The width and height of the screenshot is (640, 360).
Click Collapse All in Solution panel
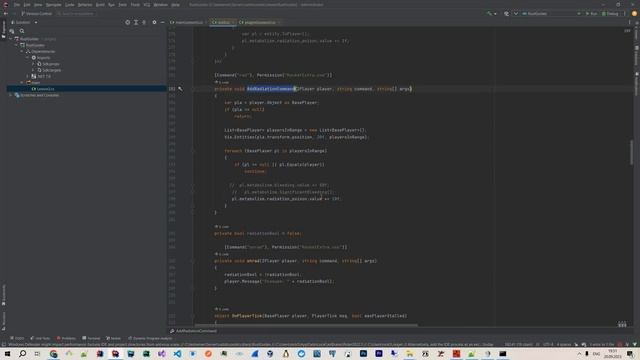coord(144,22)
